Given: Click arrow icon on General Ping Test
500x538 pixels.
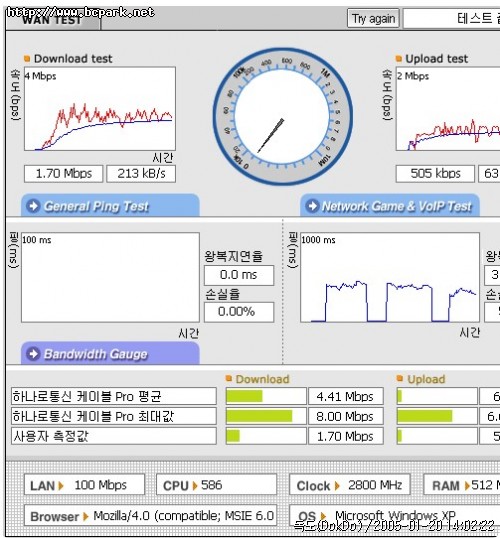Looking at the screenshot, I should tap(33, 206).
